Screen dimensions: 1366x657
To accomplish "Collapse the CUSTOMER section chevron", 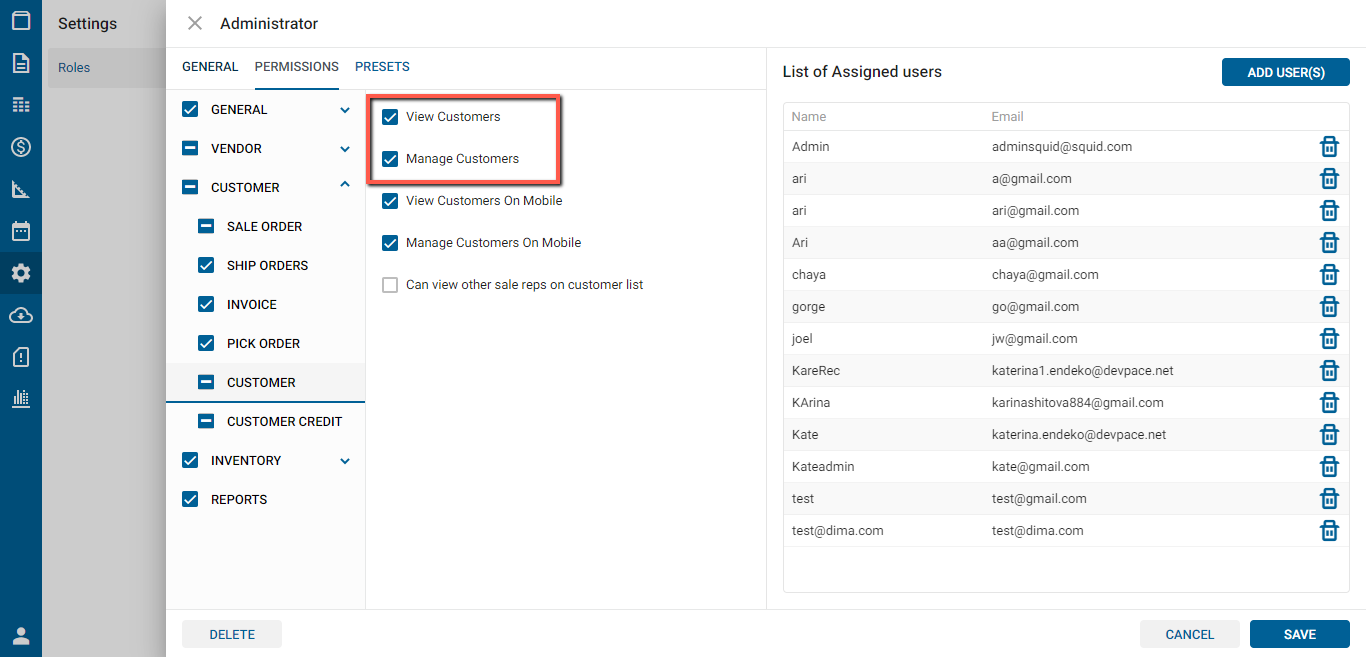I will [345, 185].
